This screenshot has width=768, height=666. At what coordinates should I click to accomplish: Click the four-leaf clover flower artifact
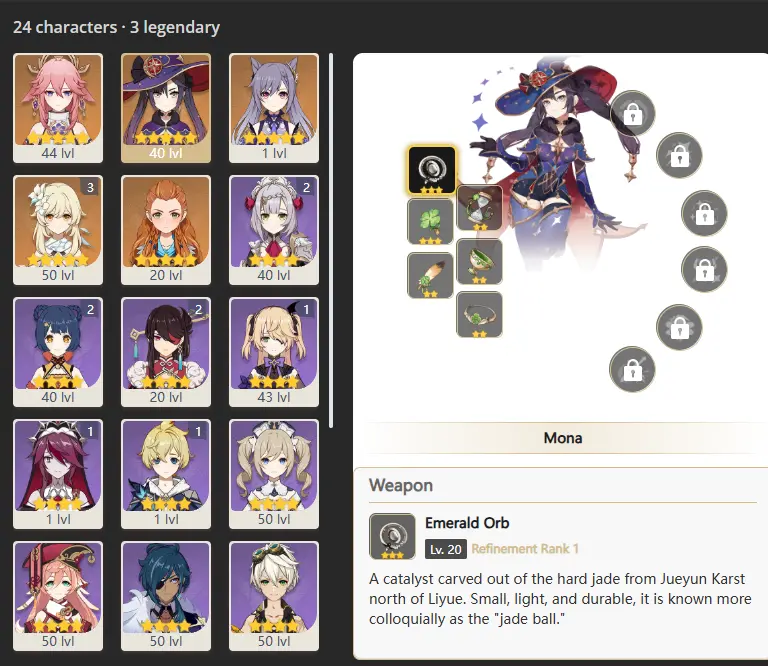[x=430, y=221]
